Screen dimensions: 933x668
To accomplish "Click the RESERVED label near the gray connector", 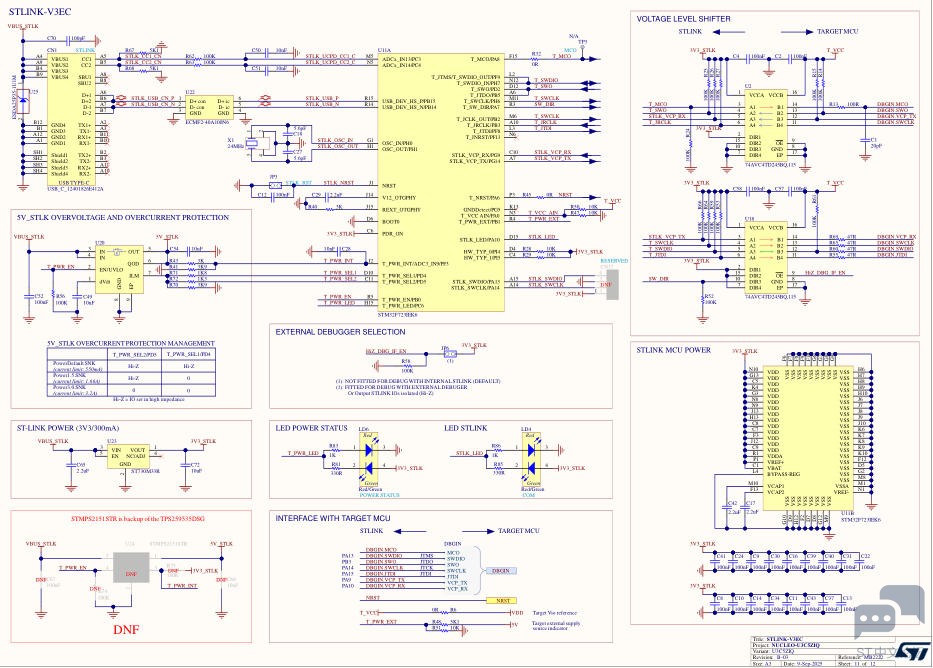I will [613, 261].
